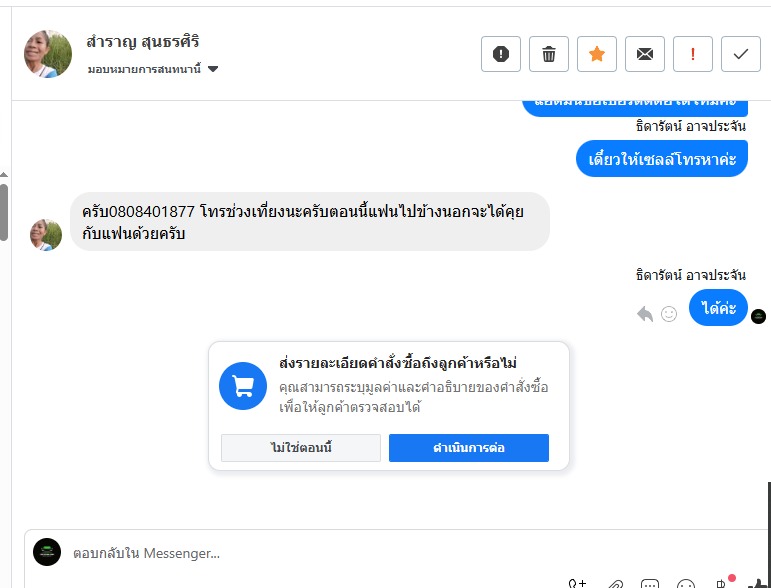Mark conversation done with checkmark
Image resolution: width=771 pixels, height=588 pixels.
[741, 54]
